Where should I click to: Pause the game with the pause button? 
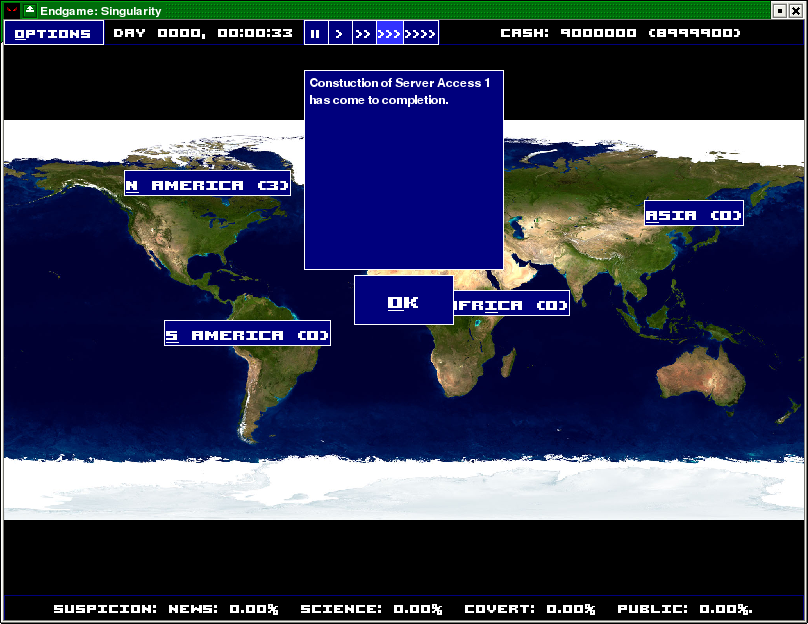[315, 33]
